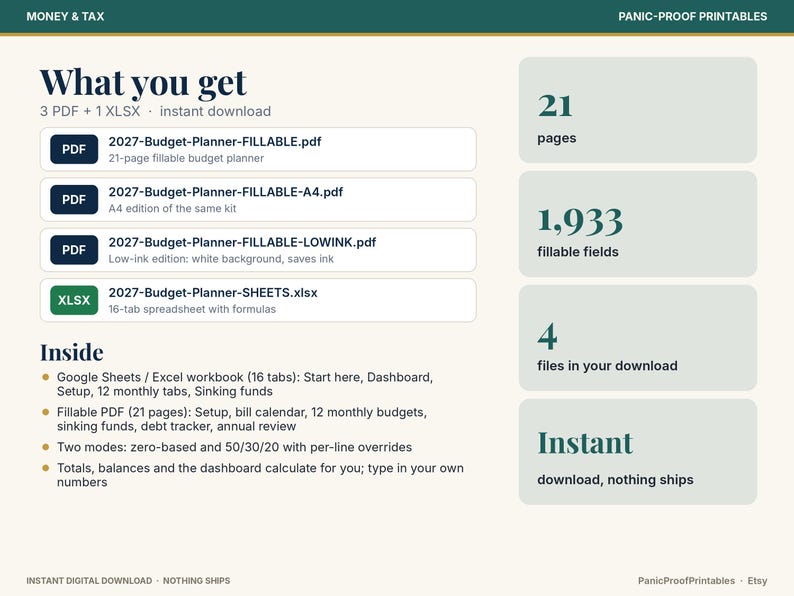Click the 'Two modes: zero-based and 50/30/20' bullet
Image resolution: width=794 pixels, height=596 pixels.
point(234,447)
